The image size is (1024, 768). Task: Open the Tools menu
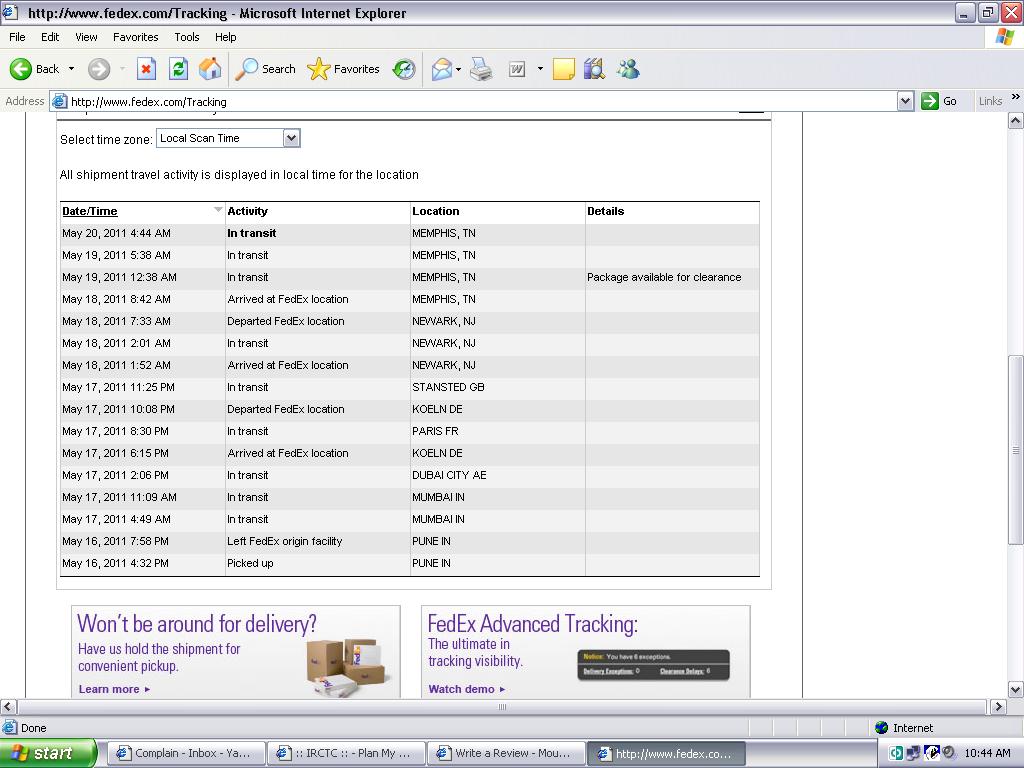pyautogui.click(x=186, y=37)
